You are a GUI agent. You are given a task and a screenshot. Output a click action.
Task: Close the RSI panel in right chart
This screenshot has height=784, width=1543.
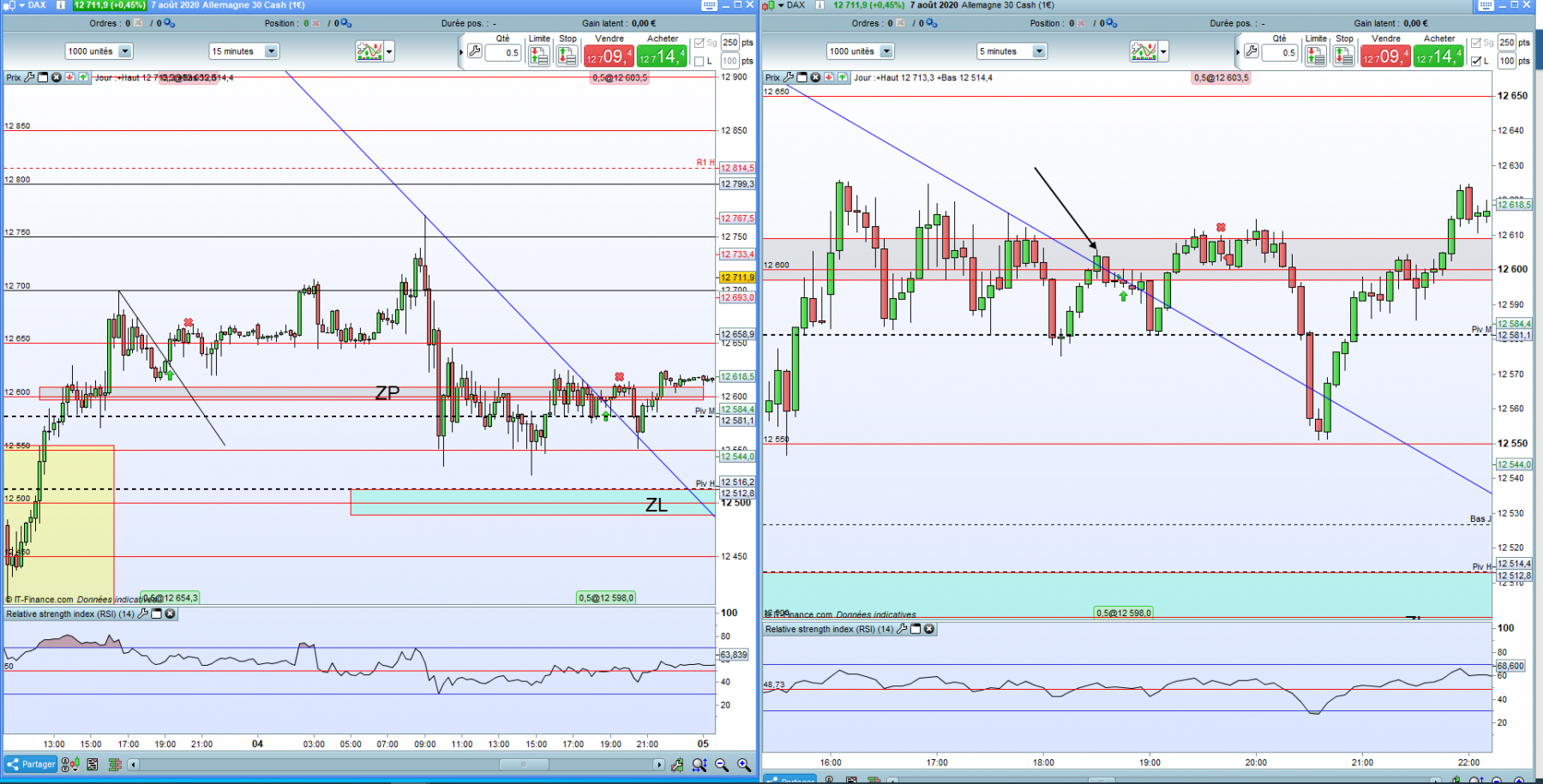point(929,629)
